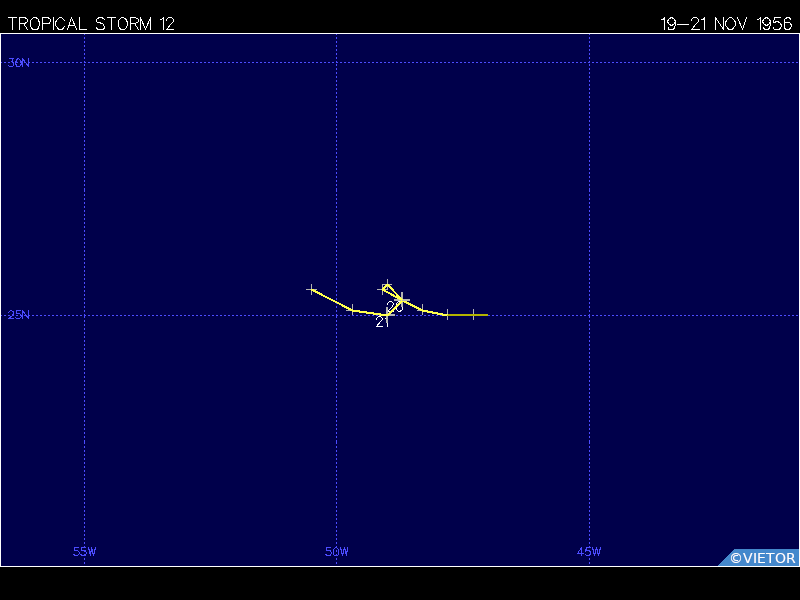
Task: Click the 45W longitude label
Action: point(589,552)
